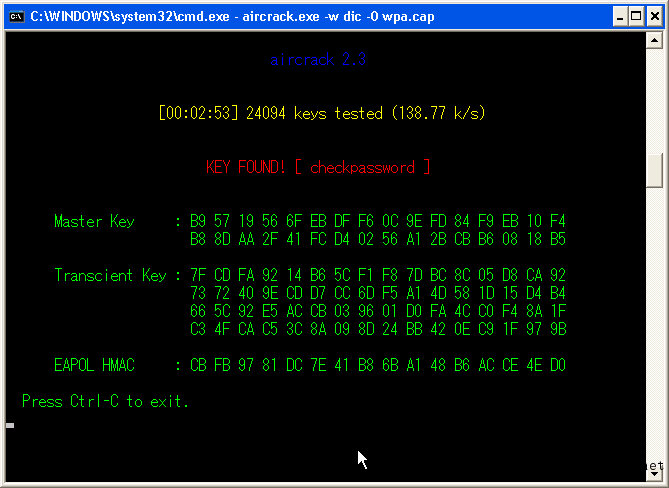669x488 pixels.
Task: Click the window title bar text
Action: click(x=232, y=17)
